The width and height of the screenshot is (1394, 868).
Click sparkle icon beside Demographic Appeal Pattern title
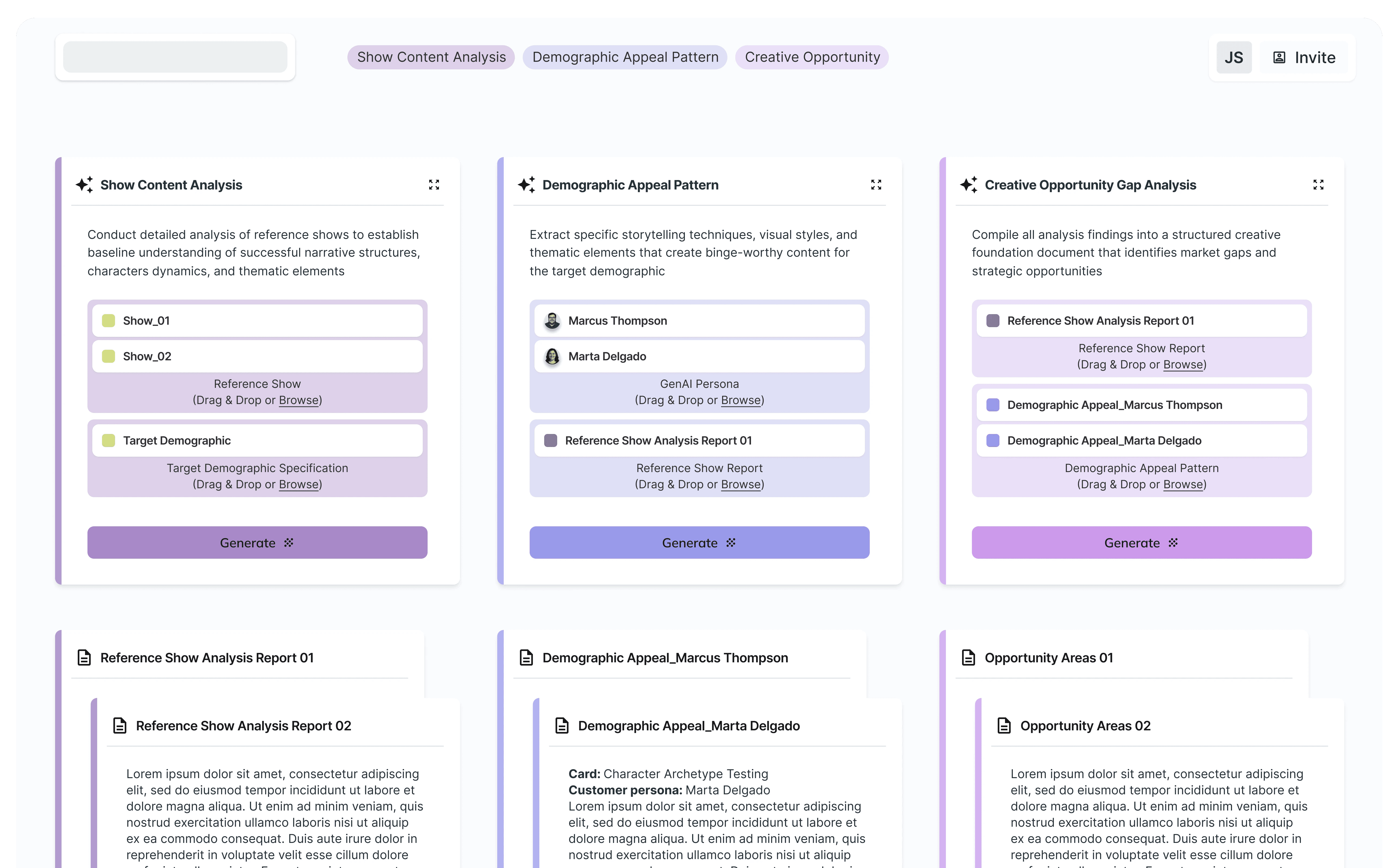(x=526, y=184)
